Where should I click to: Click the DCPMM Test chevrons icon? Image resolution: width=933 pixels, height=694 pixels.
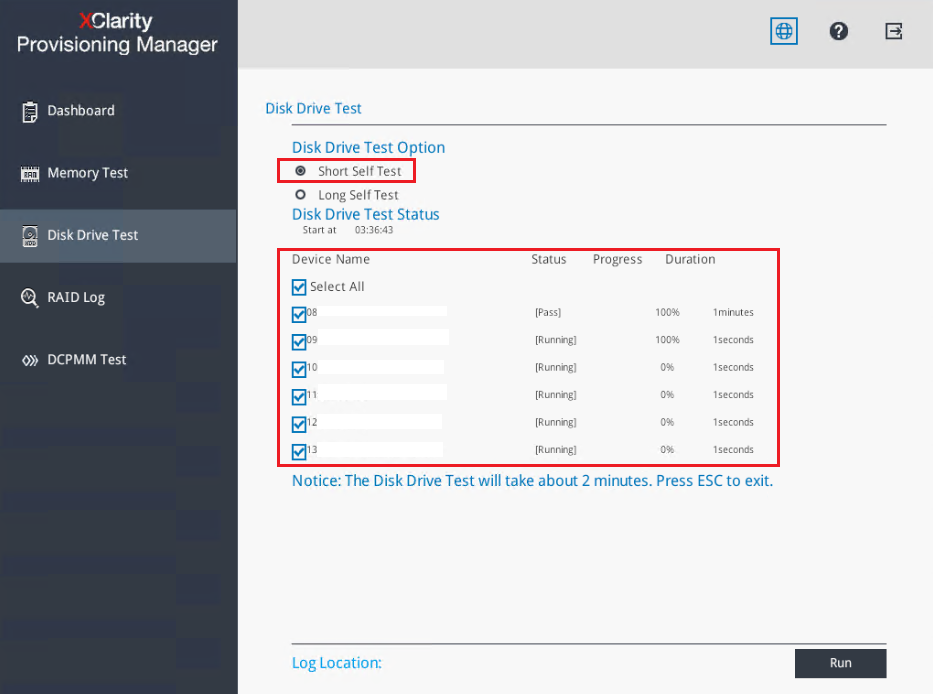30,360
